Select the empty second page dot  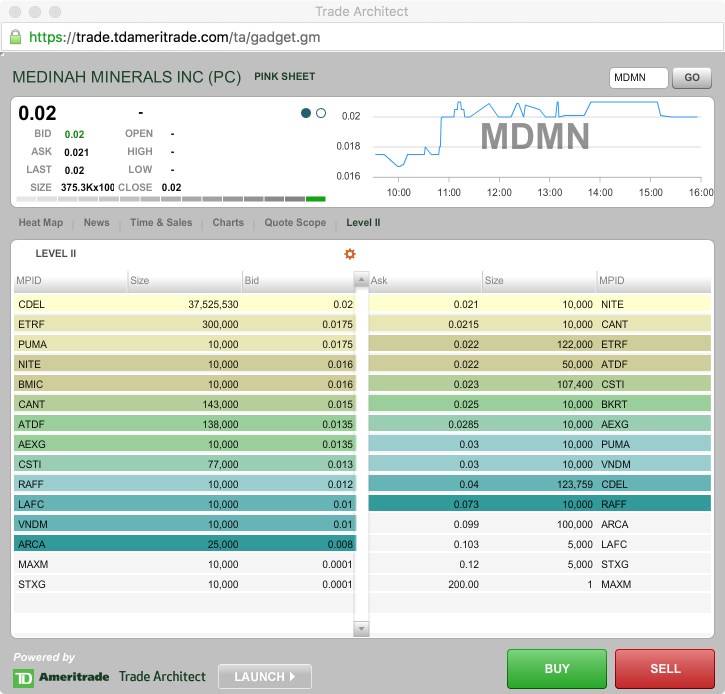(321, 113)
